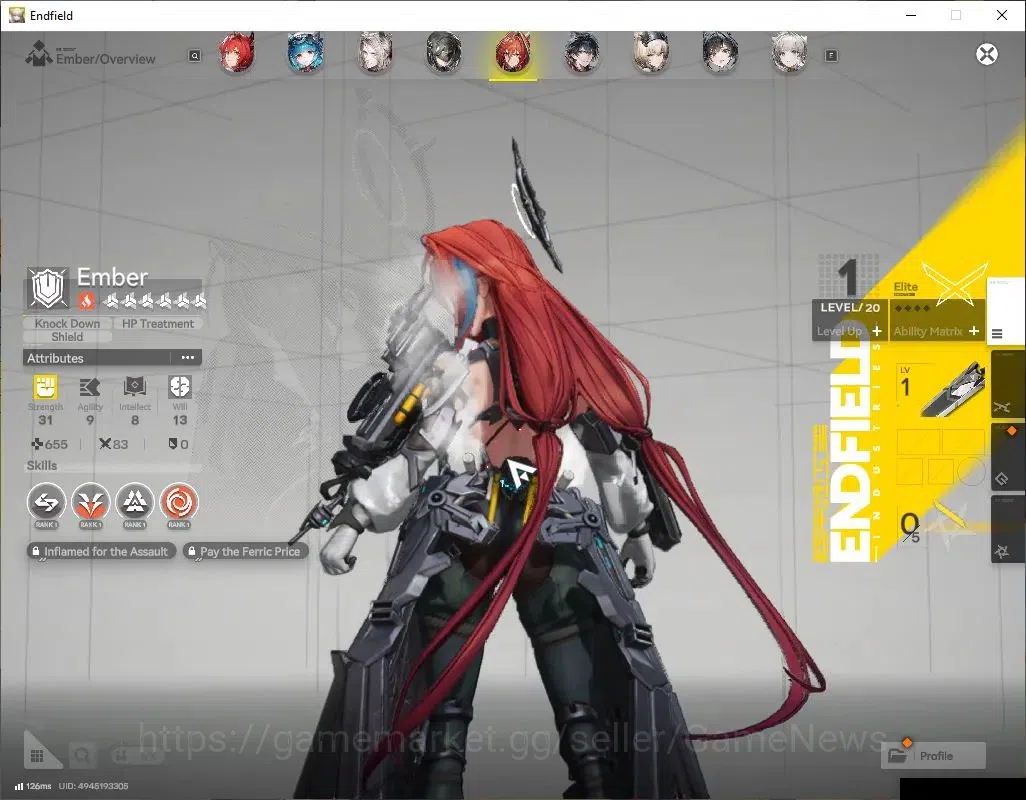This screenshot has height=800, width=1026.
Task: Click the Strength fist attribute icon
Action: point(45,387)
